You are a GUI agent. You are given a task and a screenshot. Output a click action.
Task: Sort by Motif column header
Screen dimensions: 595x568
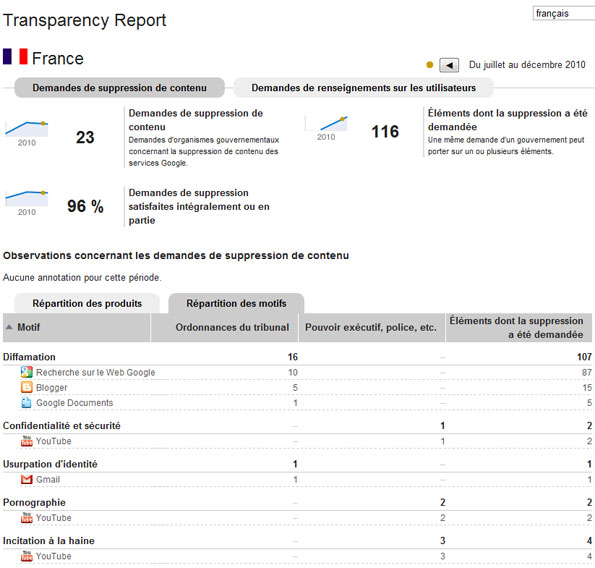pos(77,327)
